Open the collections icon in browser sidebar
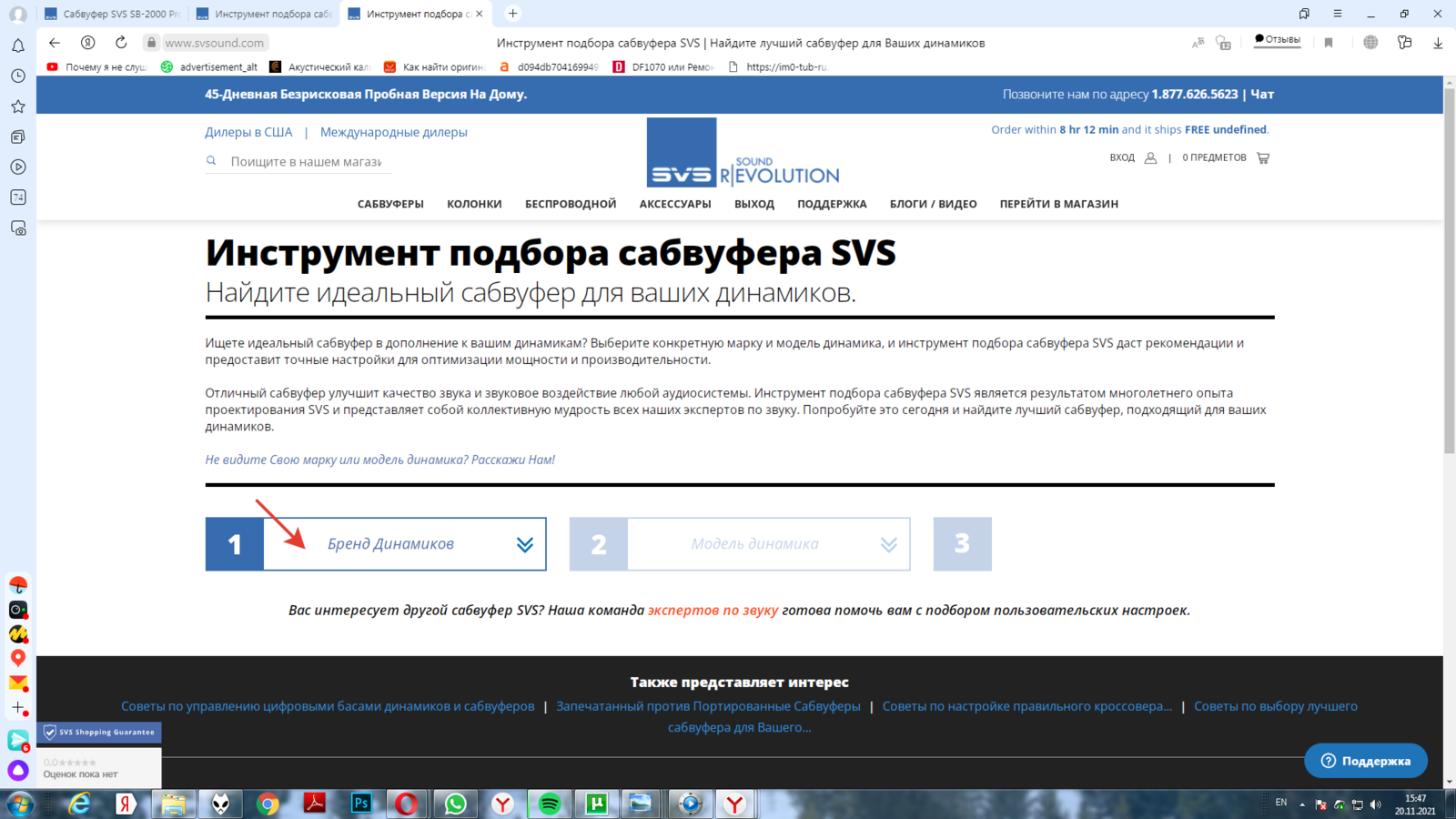Screen dimensions: 1456x819 [x=18, y=136]
